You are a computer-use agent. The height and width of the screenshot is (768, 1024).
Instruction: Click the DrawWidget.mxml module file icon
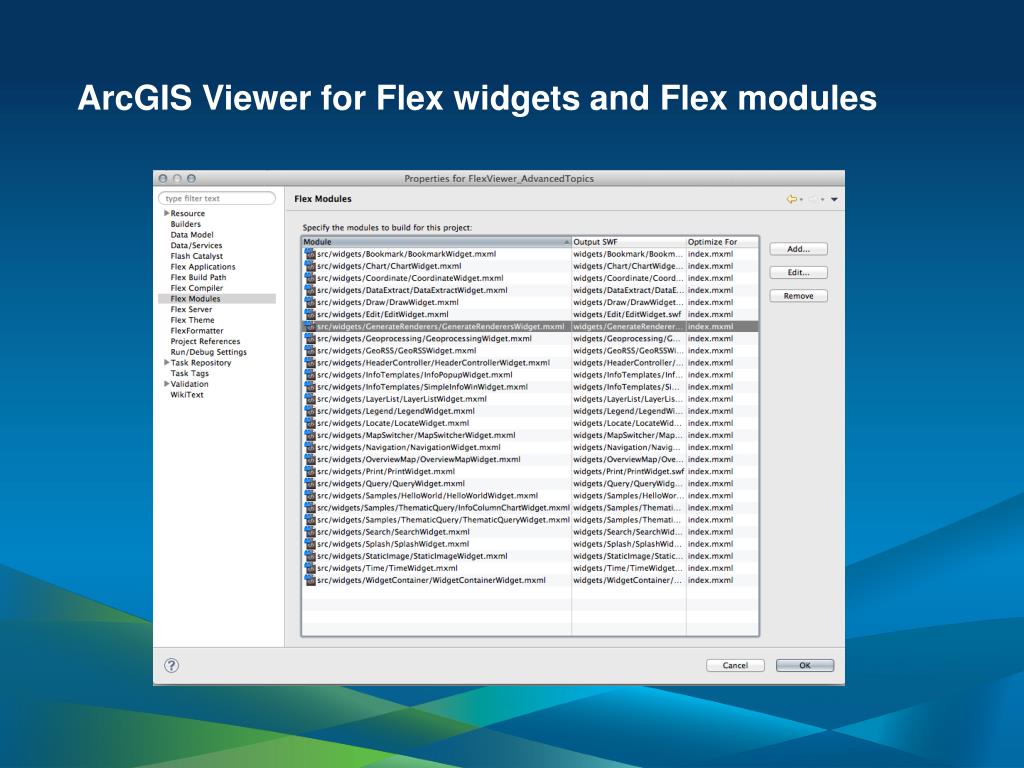point(310,302)
